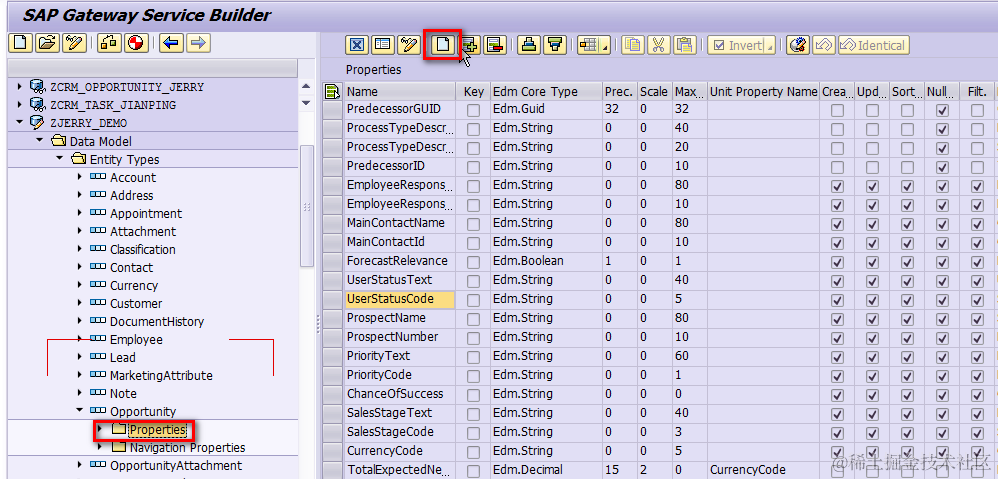
Task: Toggle Display/Change mode in the left toolbar
Action: pyautogui.click(x=74, y=43)
